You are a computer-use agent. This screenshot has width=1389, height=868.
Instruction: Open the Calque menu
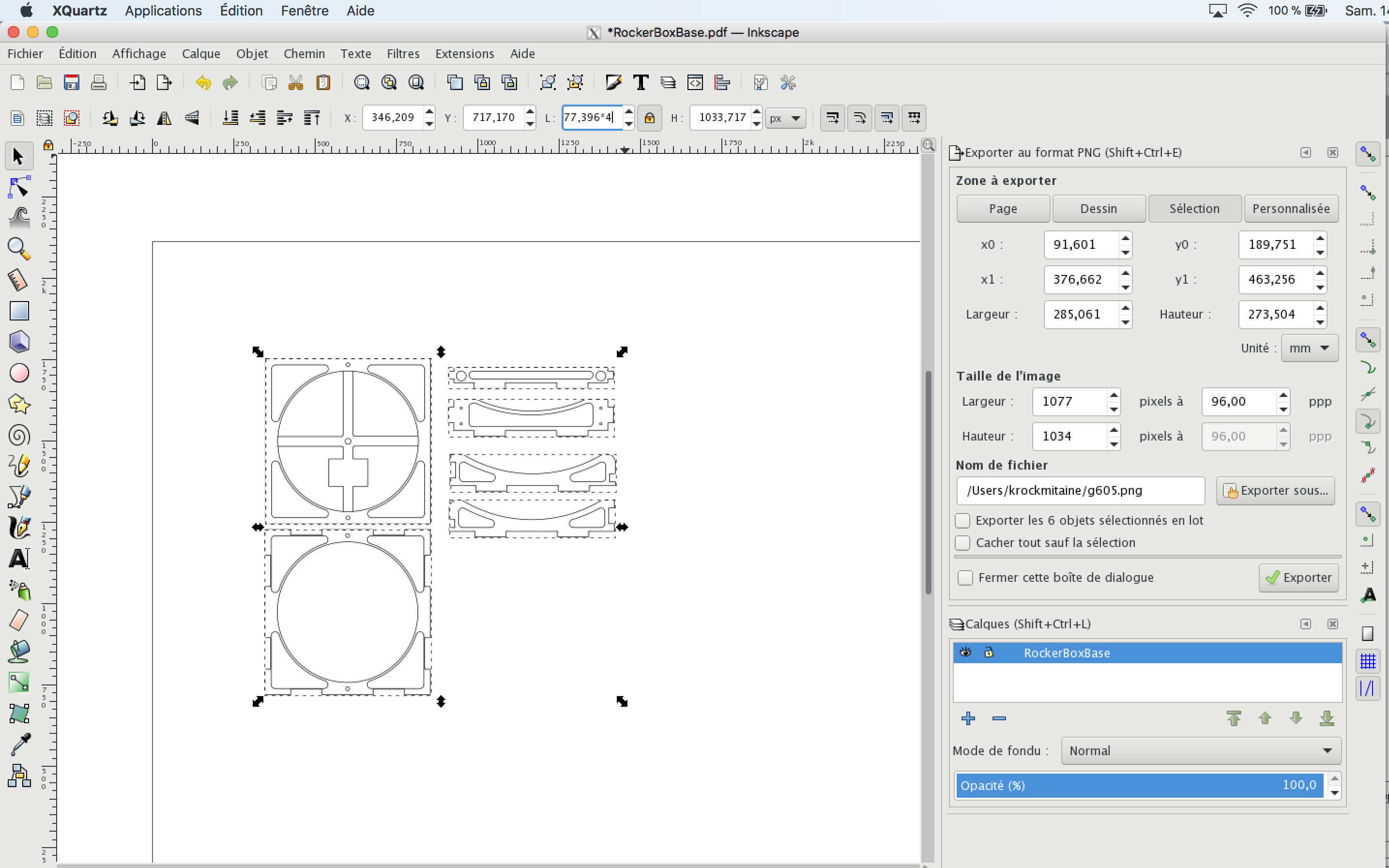[201, 53]
